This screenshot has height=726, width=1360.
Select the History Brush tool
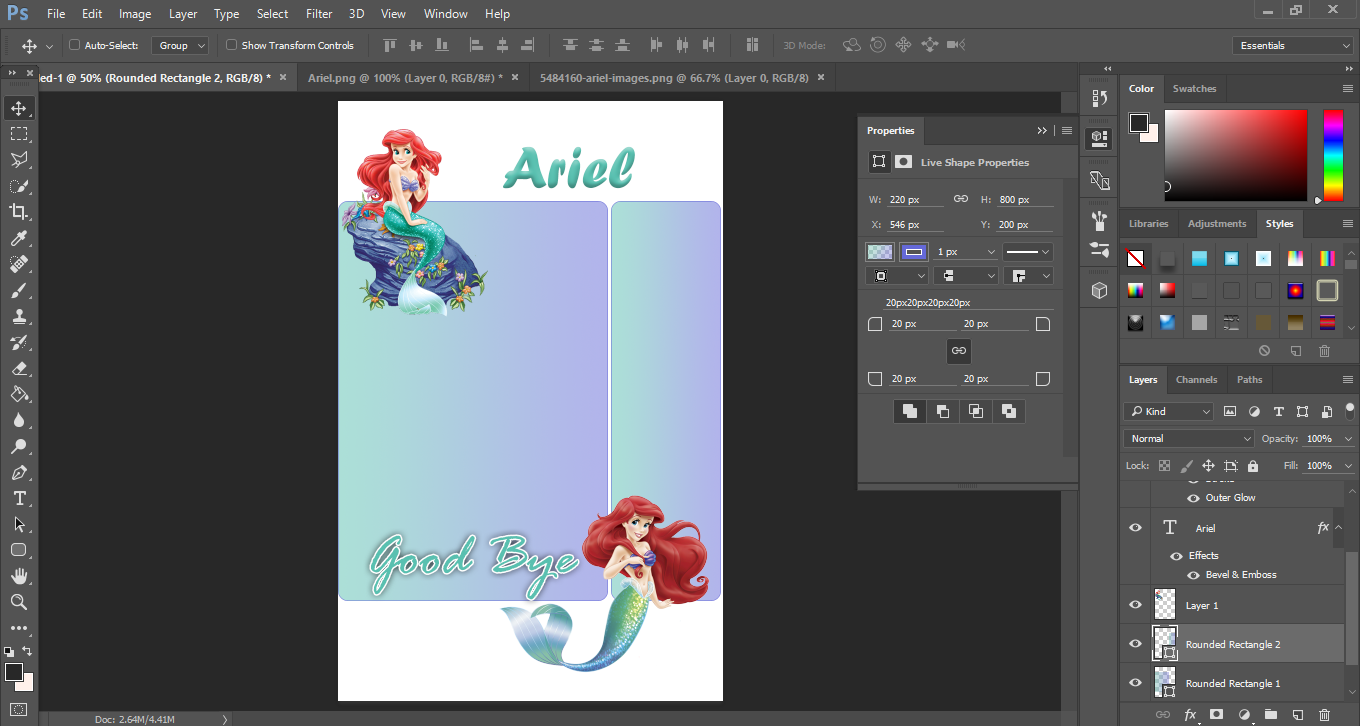[x=19, y=342]
